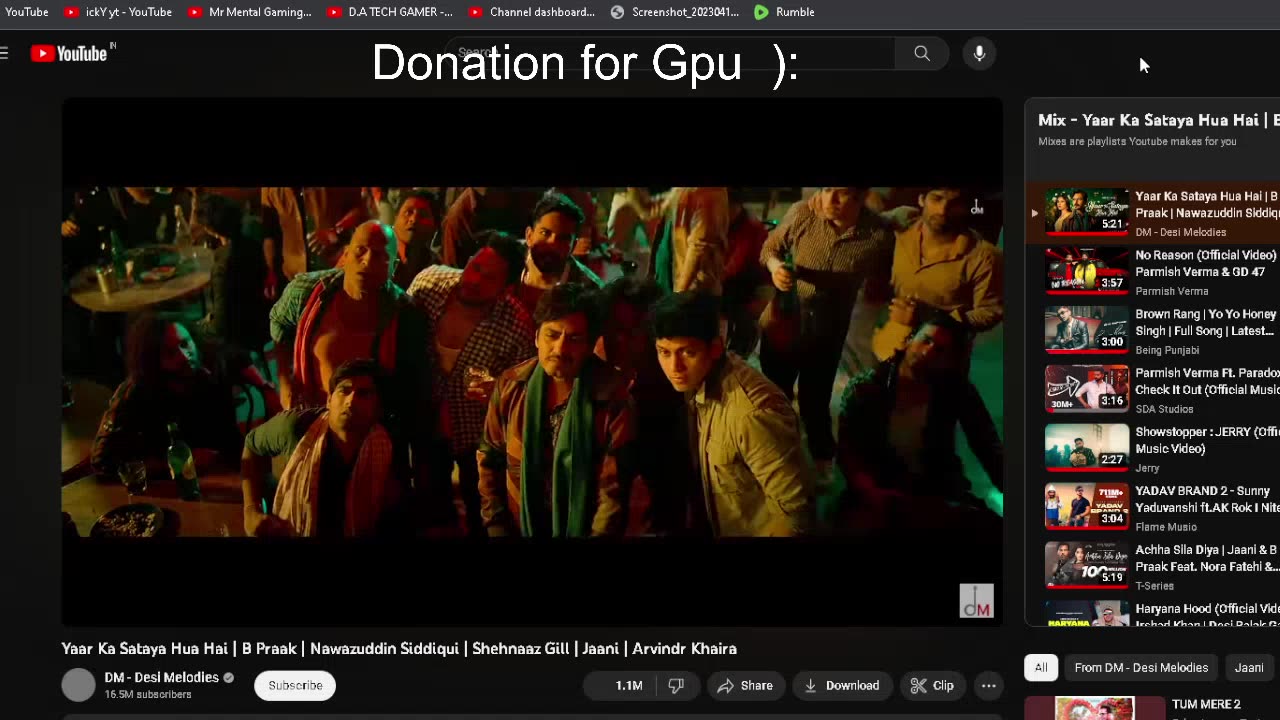Image resolution: width=1280 pixels, height=720 pixels.
Task: Start voice search with microphone icon
Action: [x=979, y=53]
